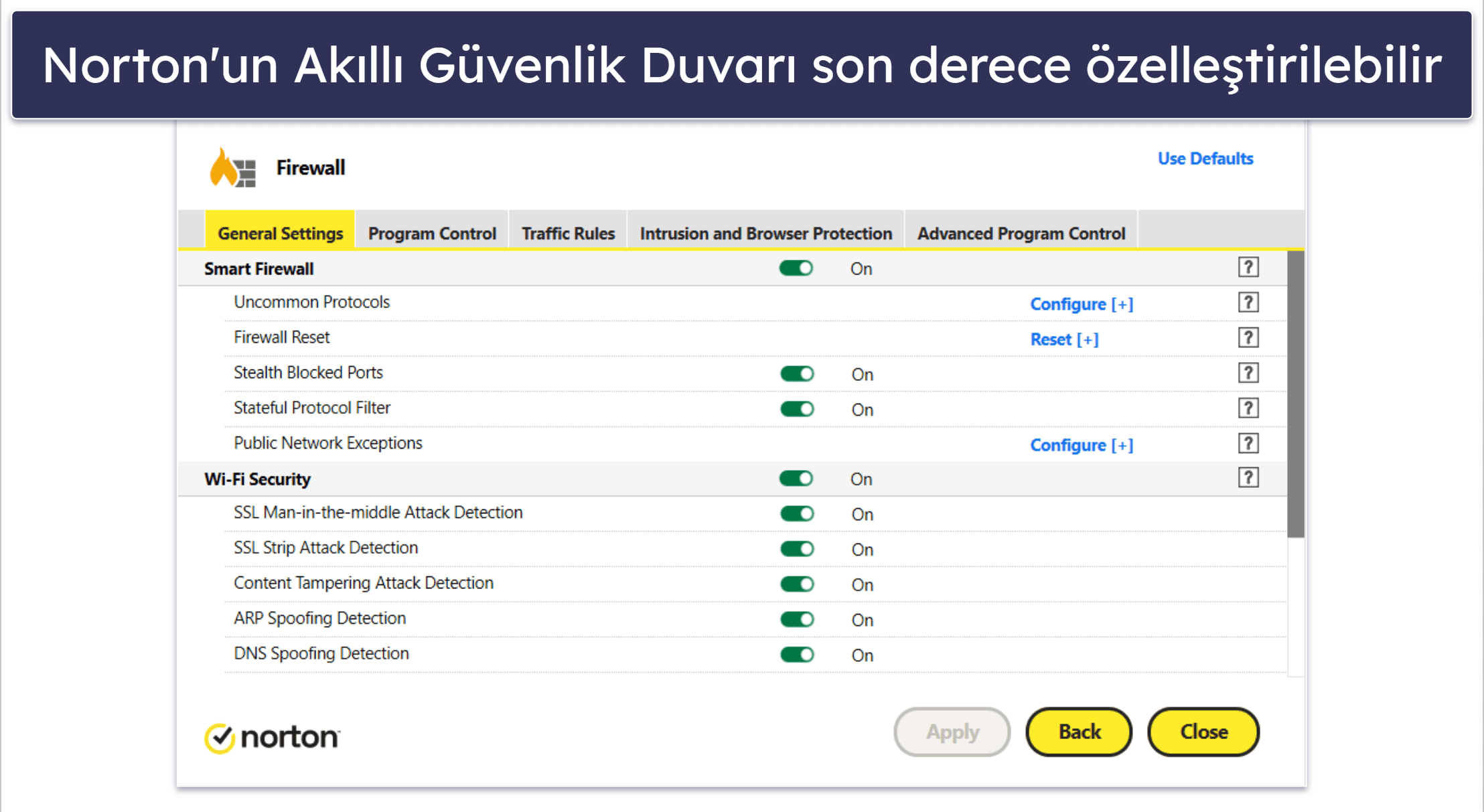Open help for Firewall Reset
Viewport: 1484px width, 812px height.
click(x=1248, y=337)
